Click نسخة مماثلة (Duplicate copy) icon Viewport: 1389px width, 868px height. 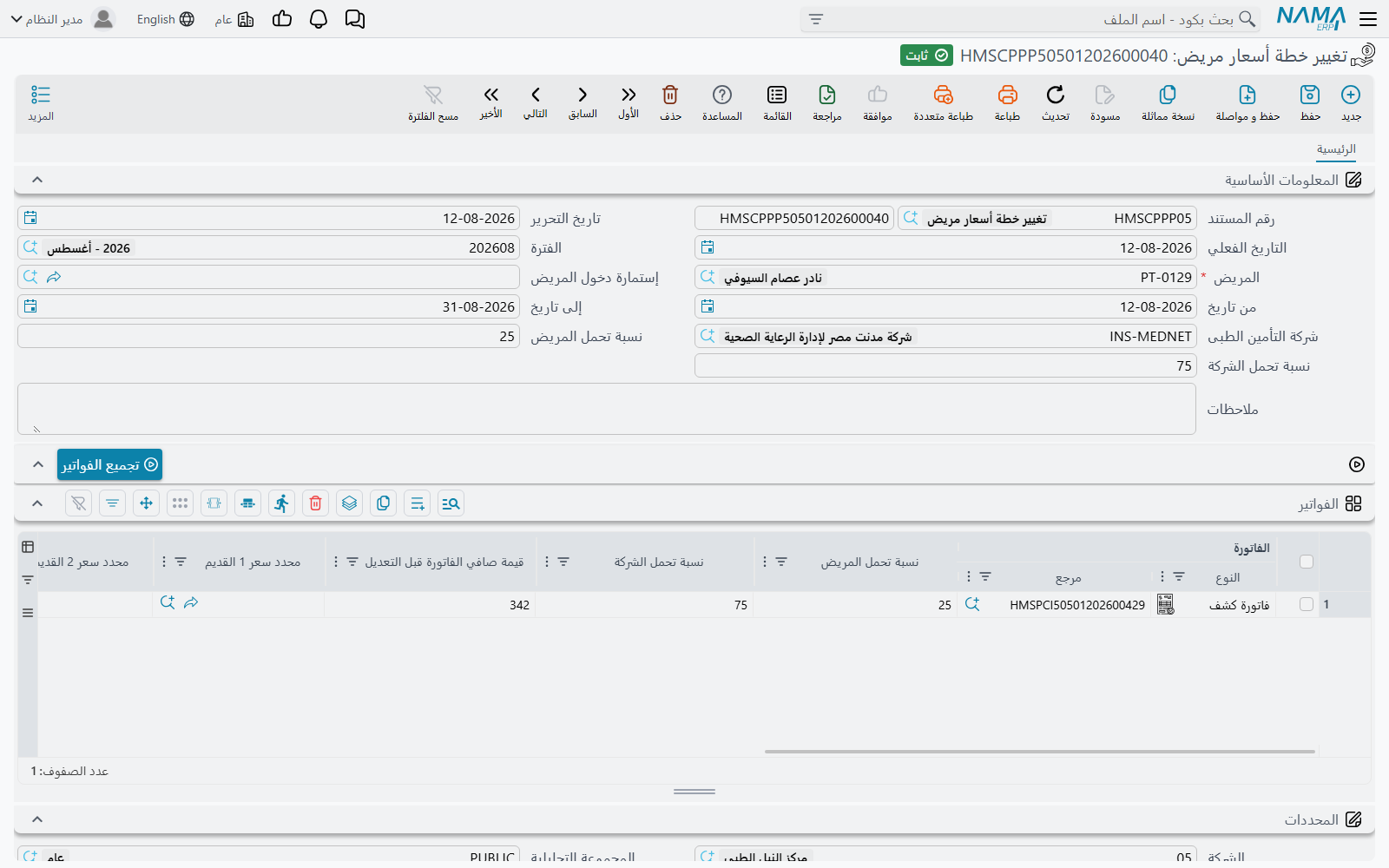coord(1168,95)
